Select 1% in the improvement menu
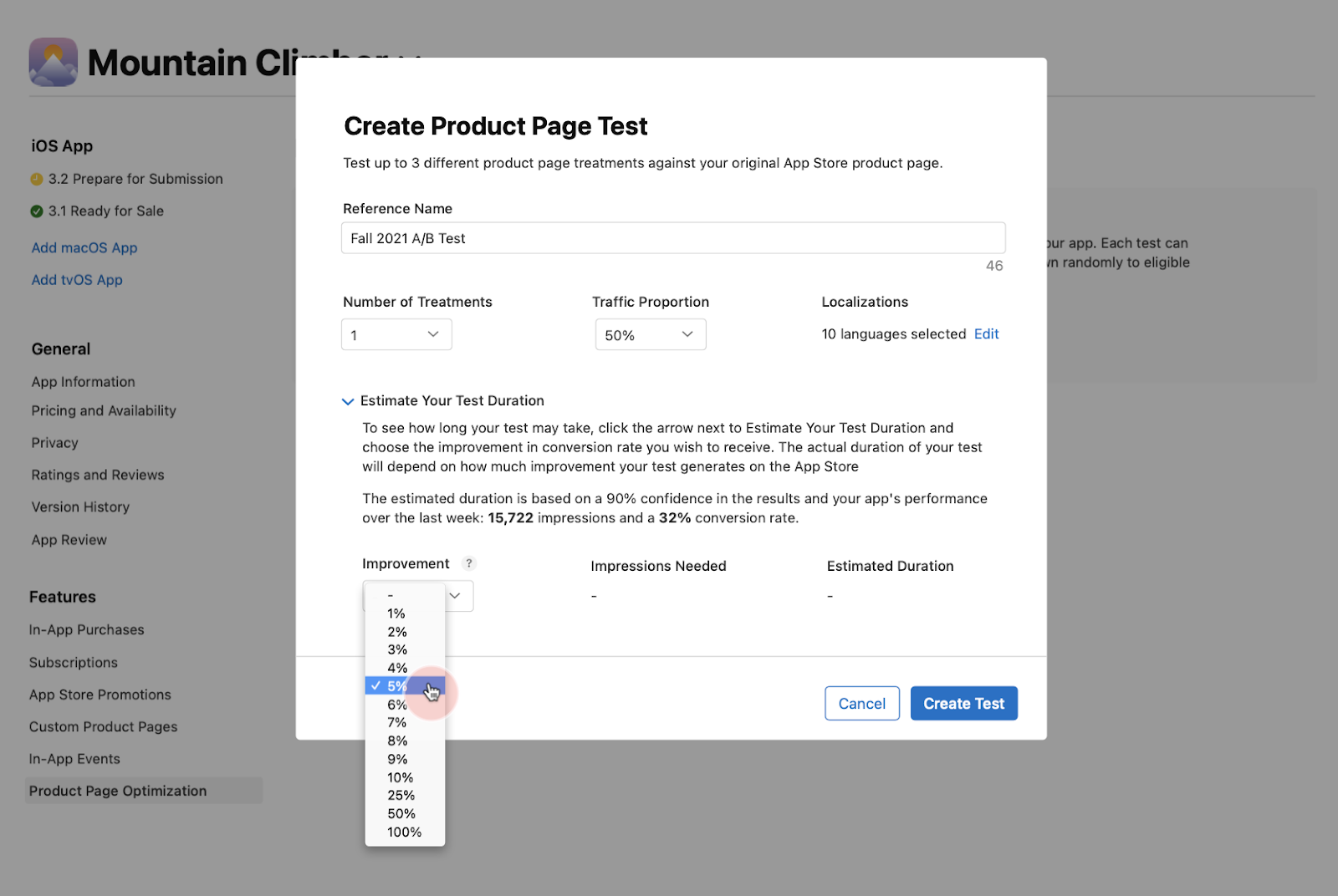This screenshot has width=1338, height=896. (396, 613)
